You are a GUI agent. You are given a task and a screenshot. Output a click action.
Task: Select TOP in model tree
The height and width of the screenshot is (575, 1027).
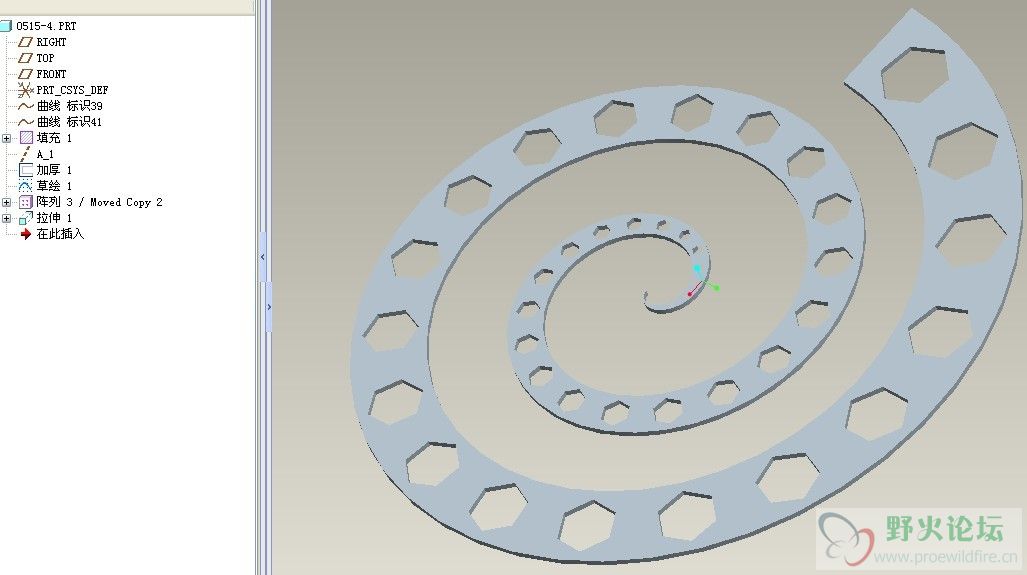45,58
